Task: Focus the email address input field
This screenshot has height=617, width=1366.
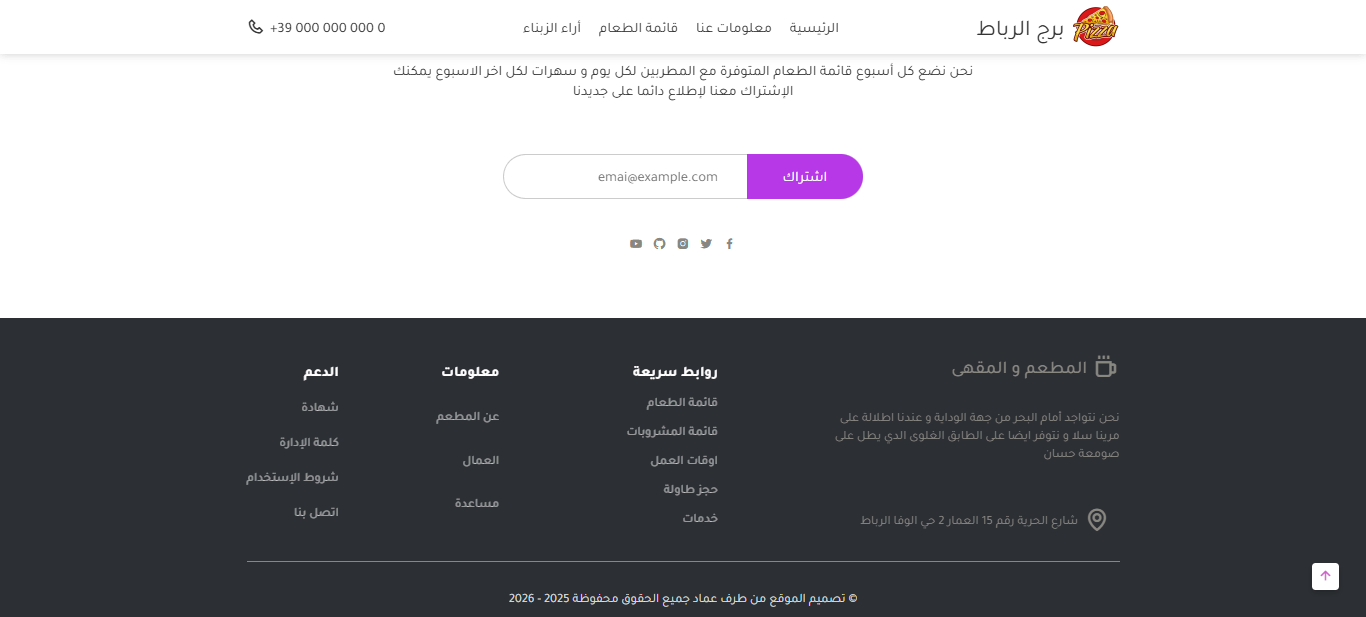Action: point(625,177)
